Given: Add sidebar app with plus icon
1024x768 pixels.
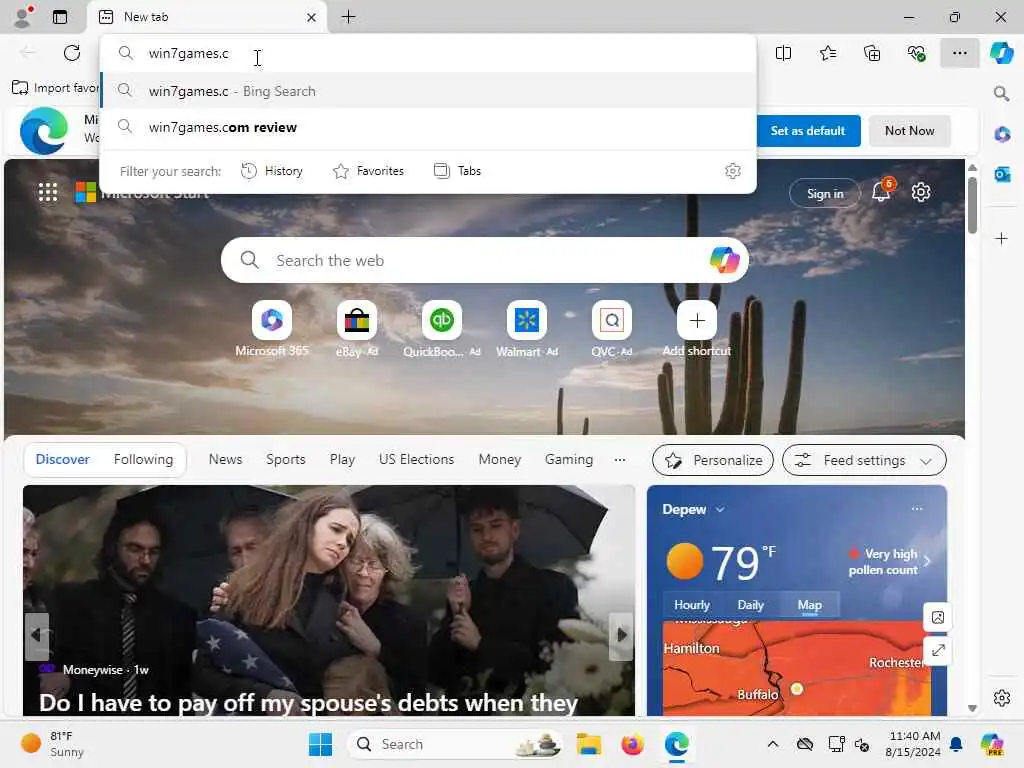Looking at the screenshot, I should [x=1002, y=238].
